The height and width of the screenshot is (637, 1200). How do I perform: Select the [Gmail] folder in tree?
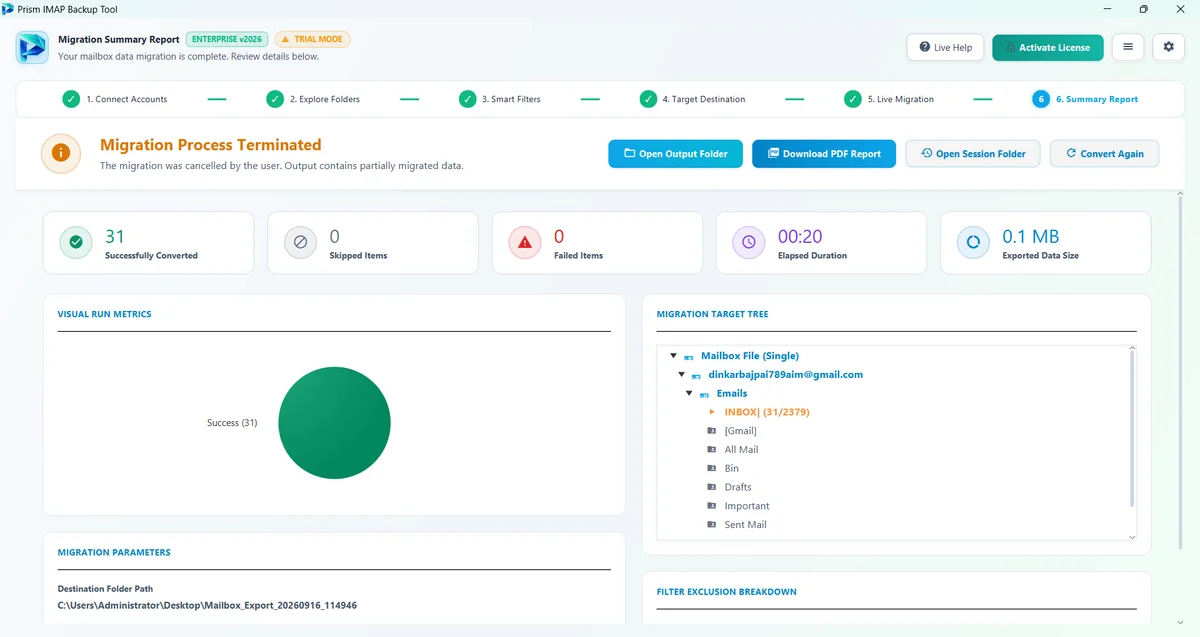click(740, 431)
